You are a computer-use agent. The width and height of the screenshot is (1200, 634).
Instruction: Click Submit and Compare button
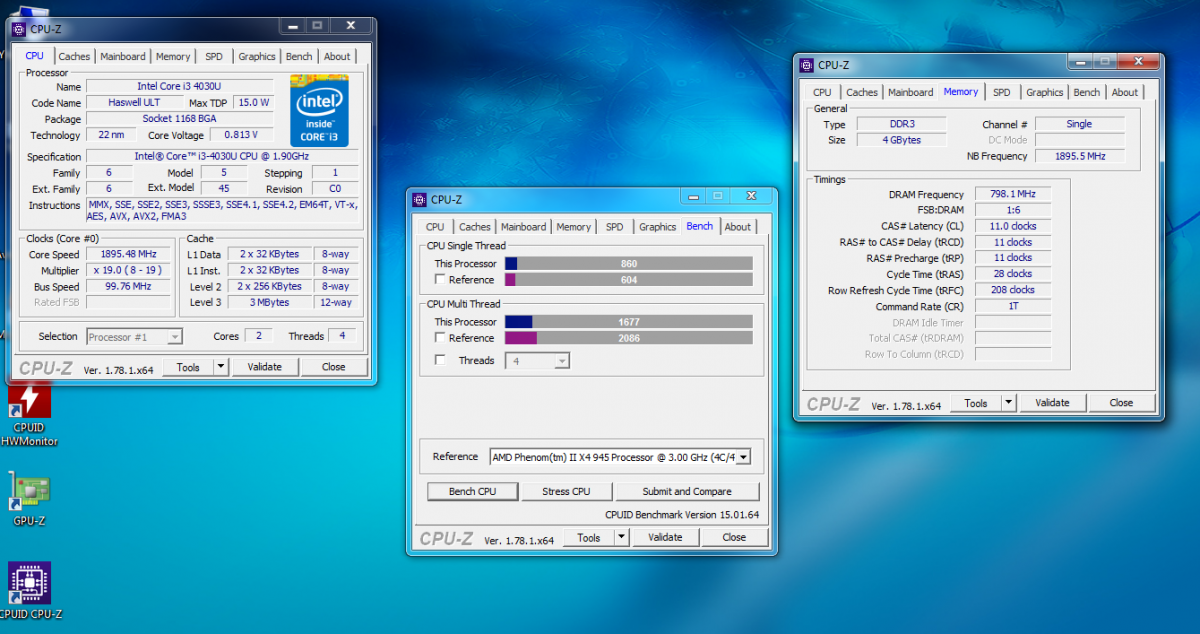[x=687, y=492]
